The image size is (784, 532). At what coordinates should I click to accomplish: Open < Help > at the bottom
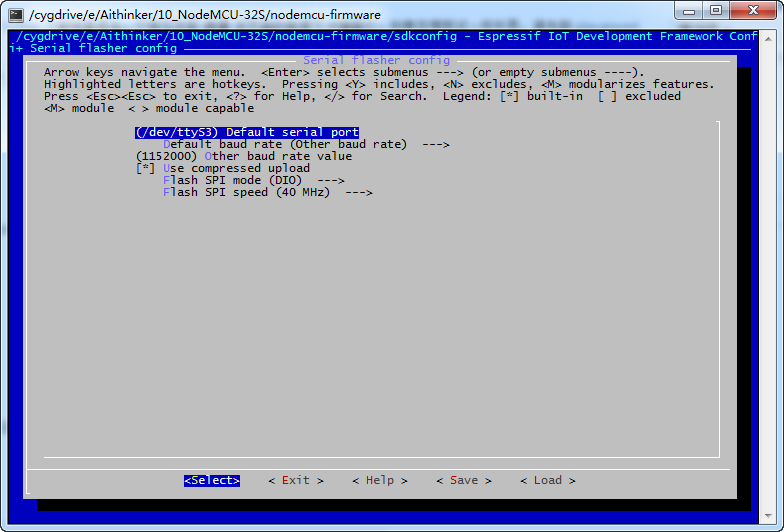click(x=379, y=480)
